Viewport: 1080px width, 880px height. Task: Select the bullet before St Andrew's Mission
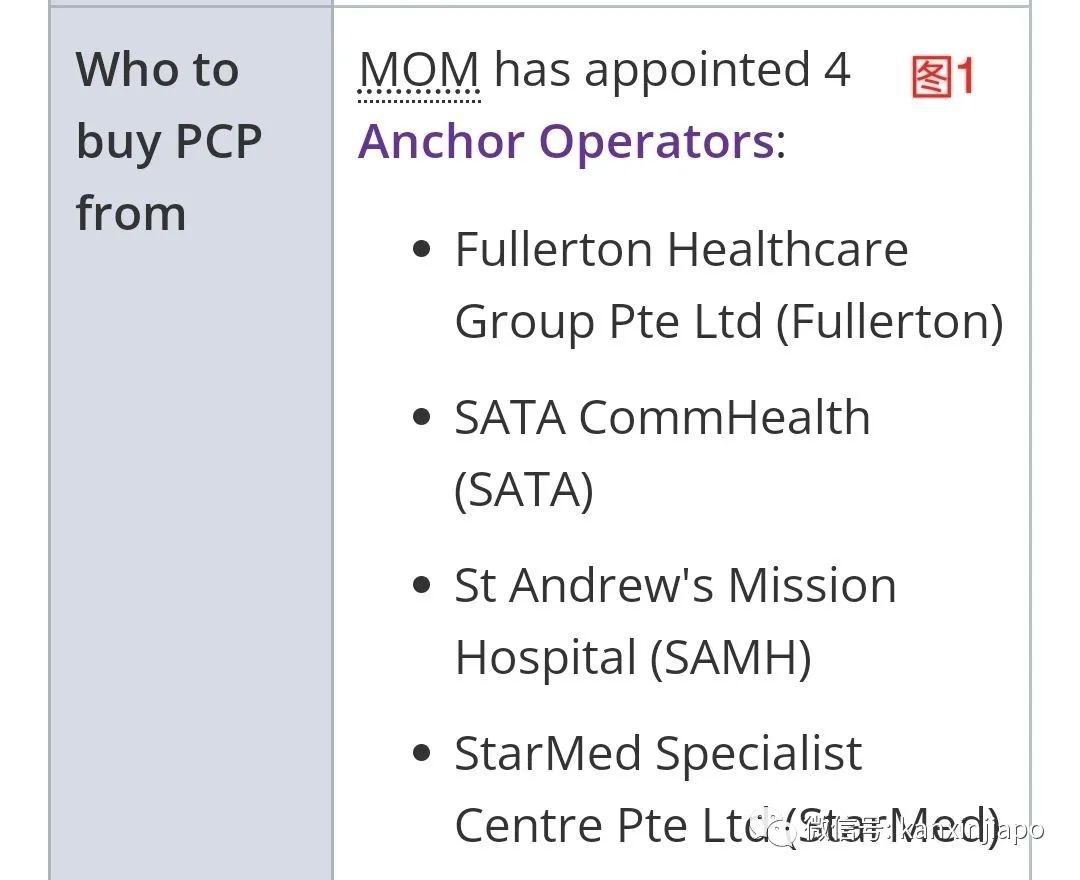tap(422, 585)
